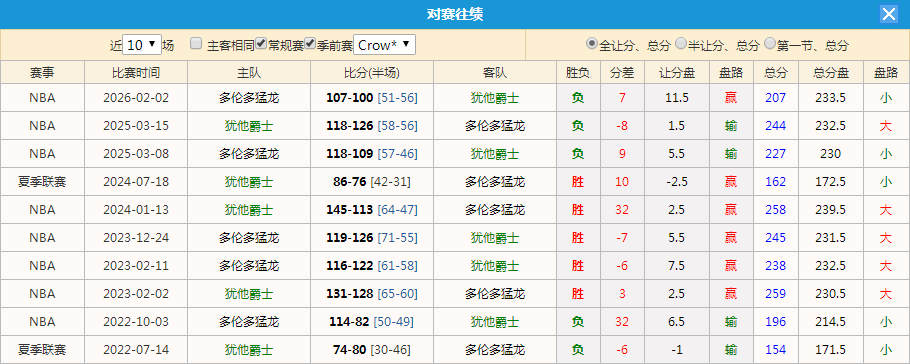
Task: Select the 半让分、总分 radio button
Action: point(680,43)
